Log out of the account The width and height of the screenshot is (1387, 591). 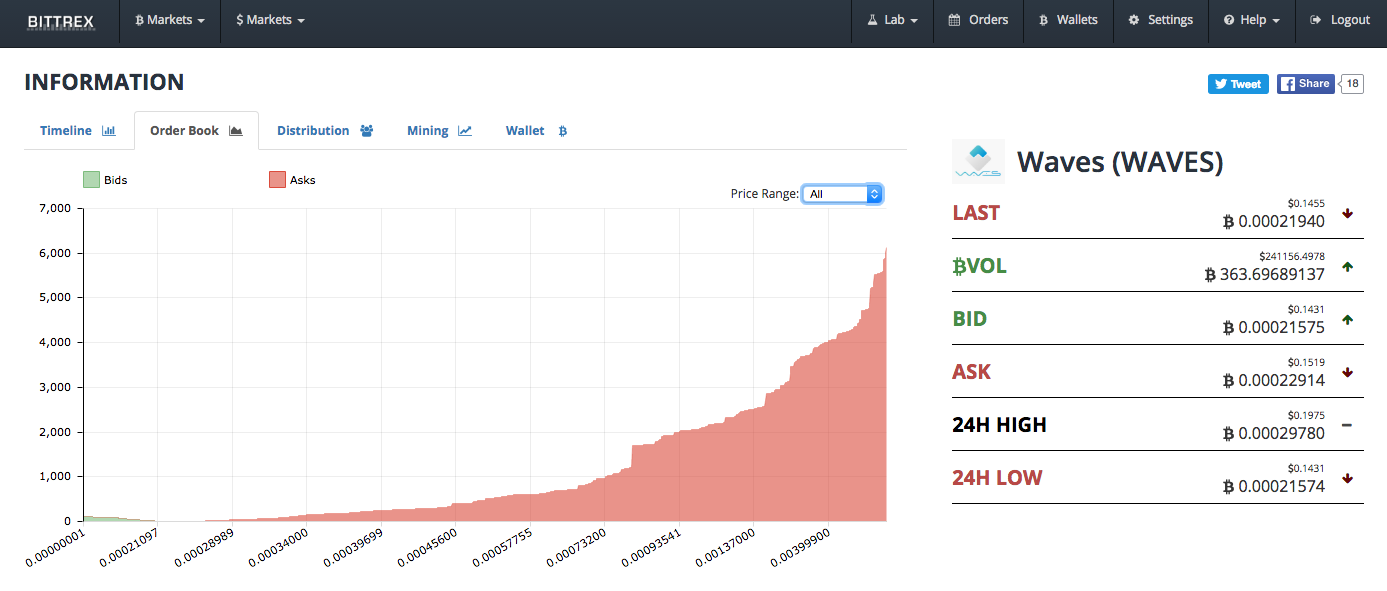(1340, 20)
